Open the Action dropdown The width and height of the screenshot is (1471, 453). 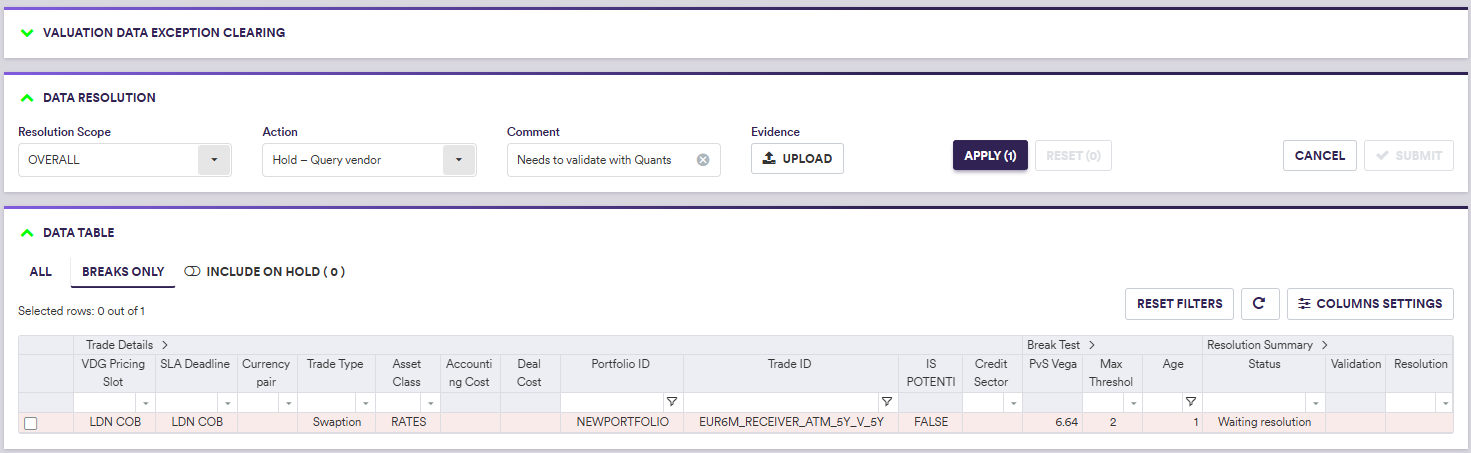click(x=458, y=160)
